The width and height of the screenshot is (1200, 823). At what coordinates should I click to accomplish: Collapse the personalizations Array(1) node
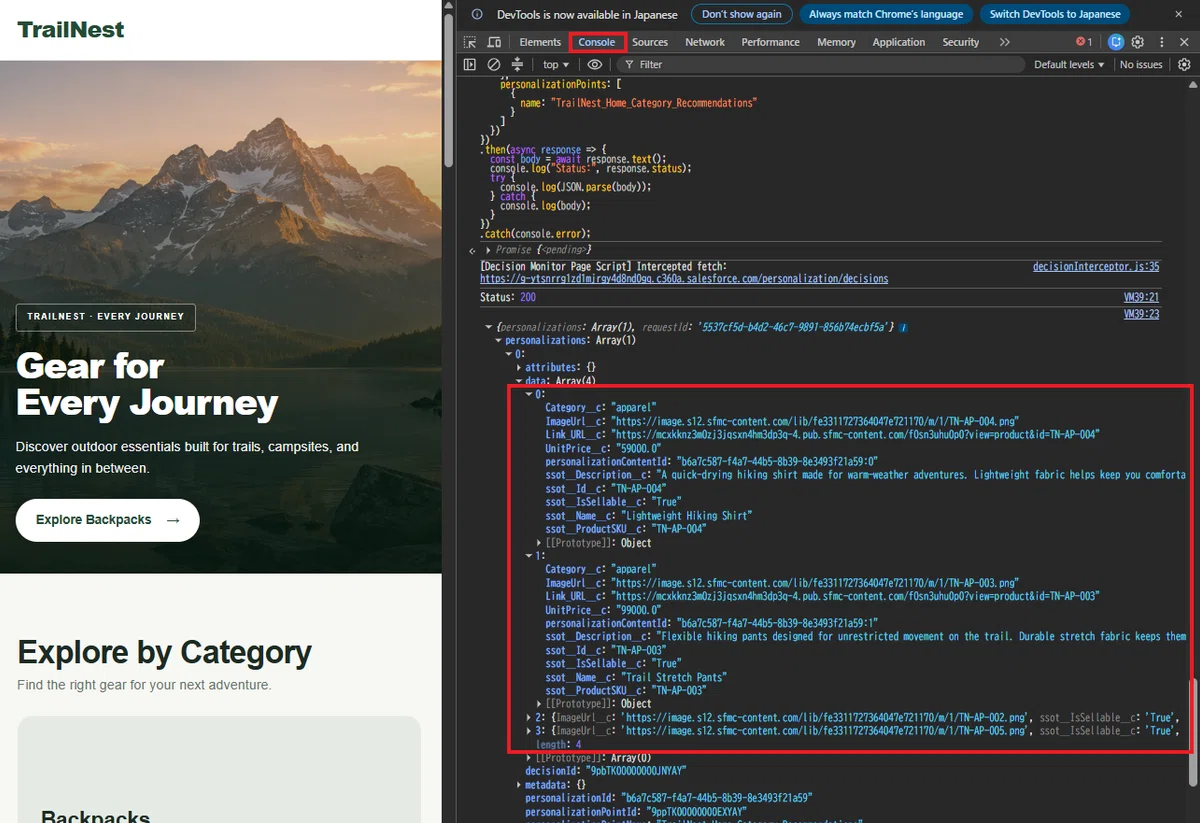(x=498, y=340)
